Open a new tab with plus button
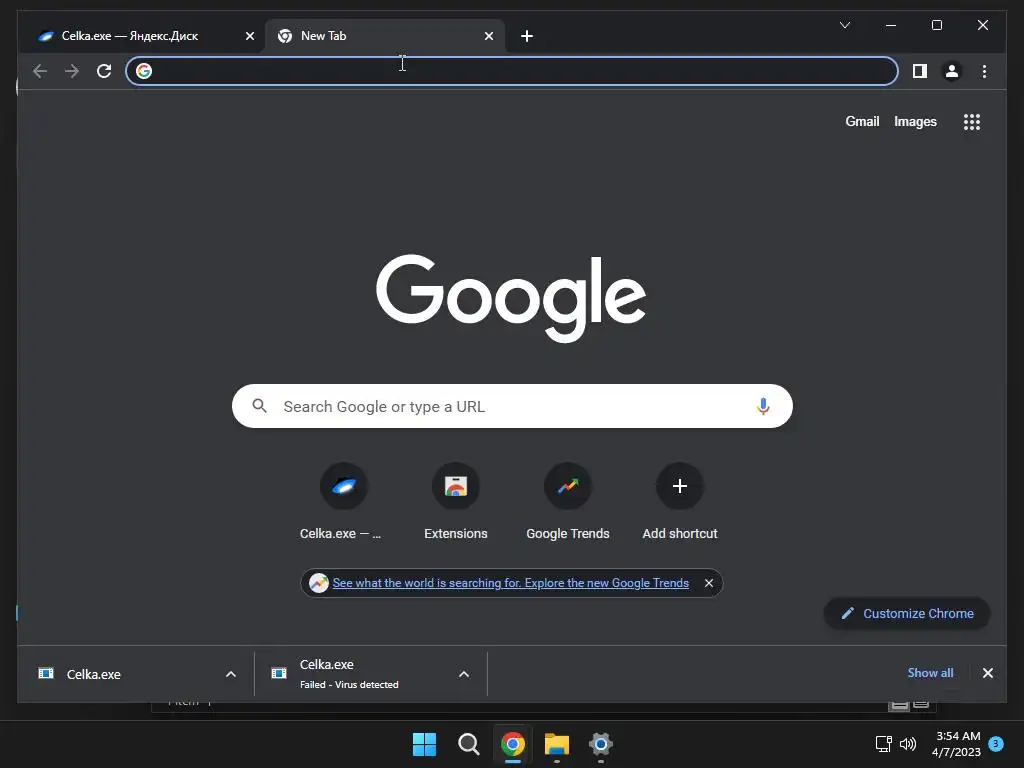1024x768 pixels. [x=527, y=36]
